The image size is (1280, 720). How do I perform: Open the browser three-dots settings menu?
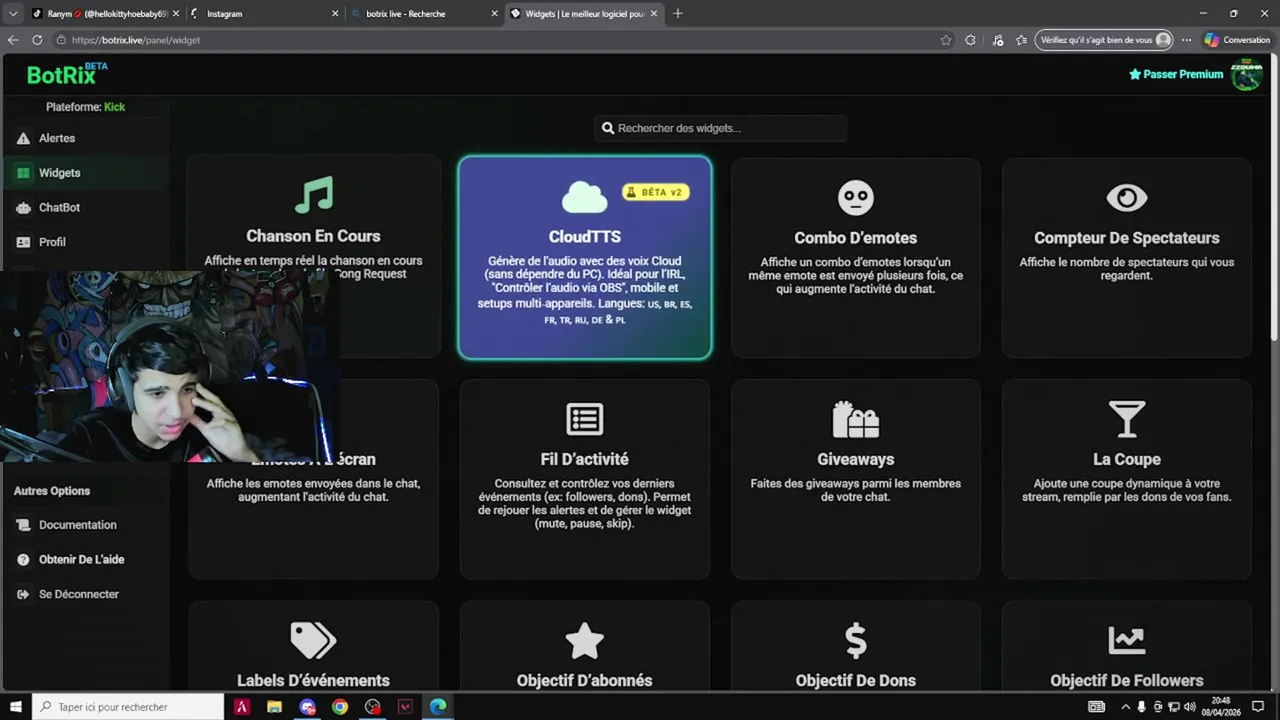pyautogui.click(x=1186, y=40)
